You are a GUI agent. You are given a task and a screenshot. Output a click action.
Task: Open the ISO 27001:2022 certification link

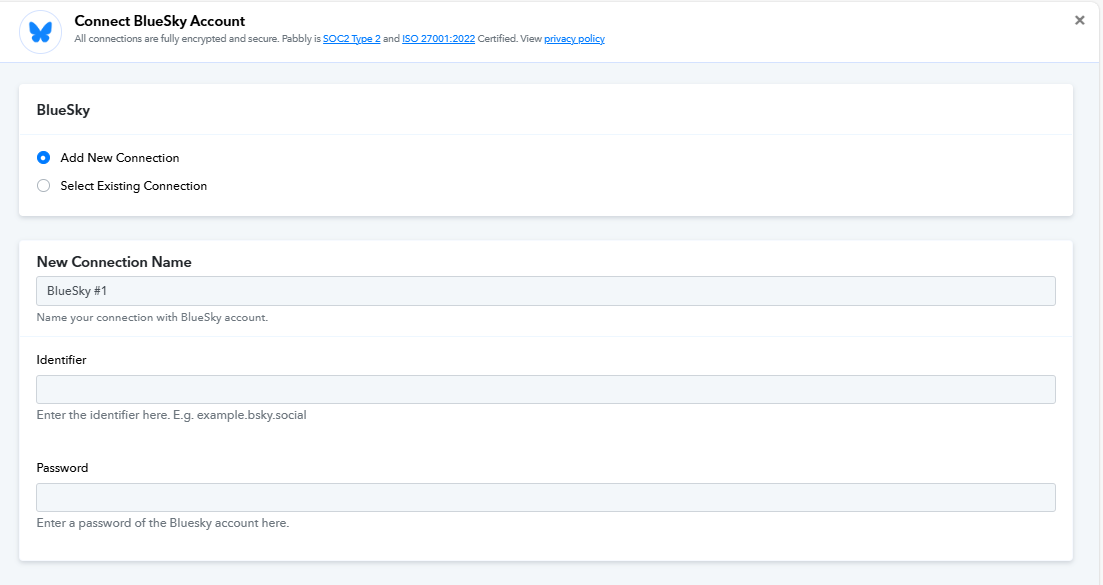[x=438, y=39]
